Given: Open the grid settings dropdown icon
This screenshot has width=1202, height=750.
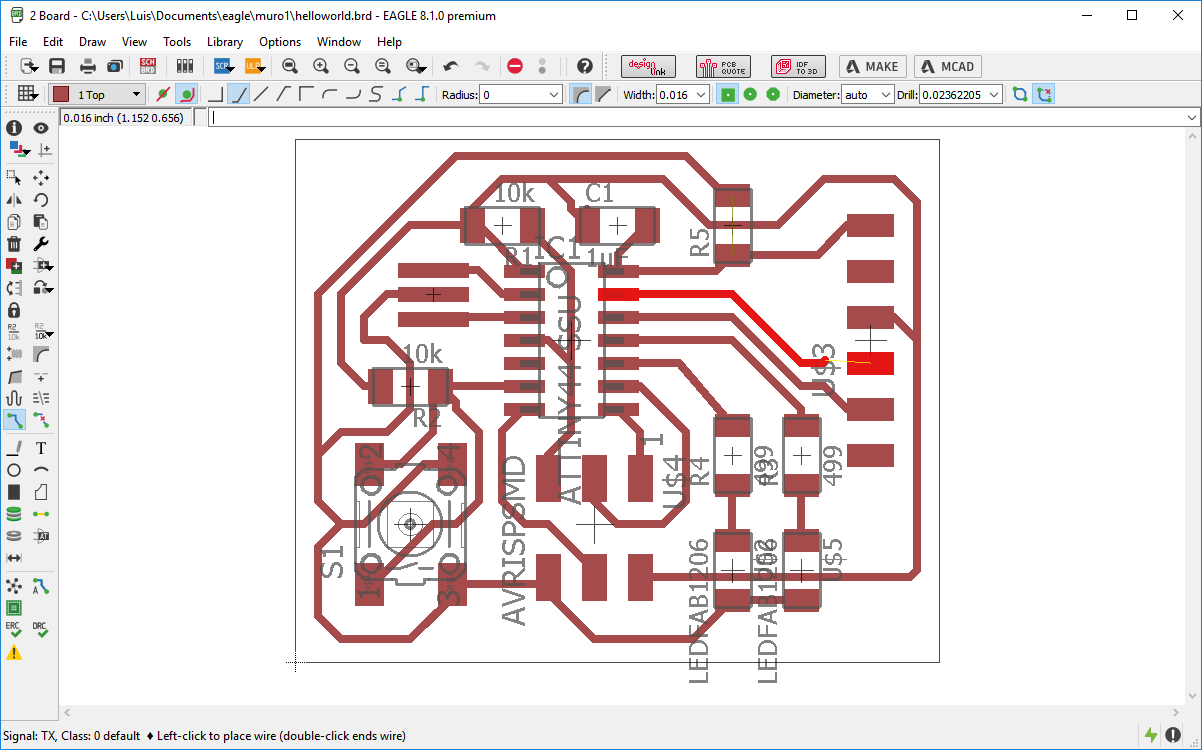Looking at the screenshot, I should (x=27, y=94).
